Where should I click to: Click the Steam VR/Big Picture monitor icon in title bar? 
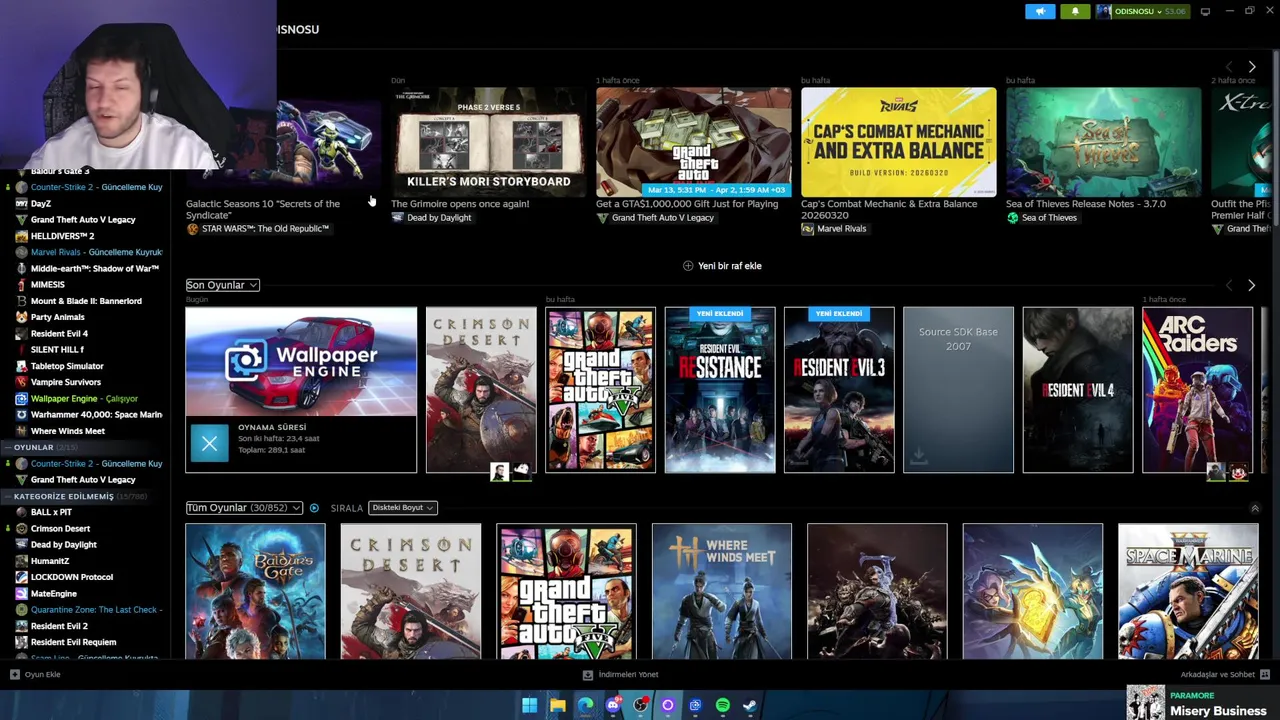[1205, 11]
